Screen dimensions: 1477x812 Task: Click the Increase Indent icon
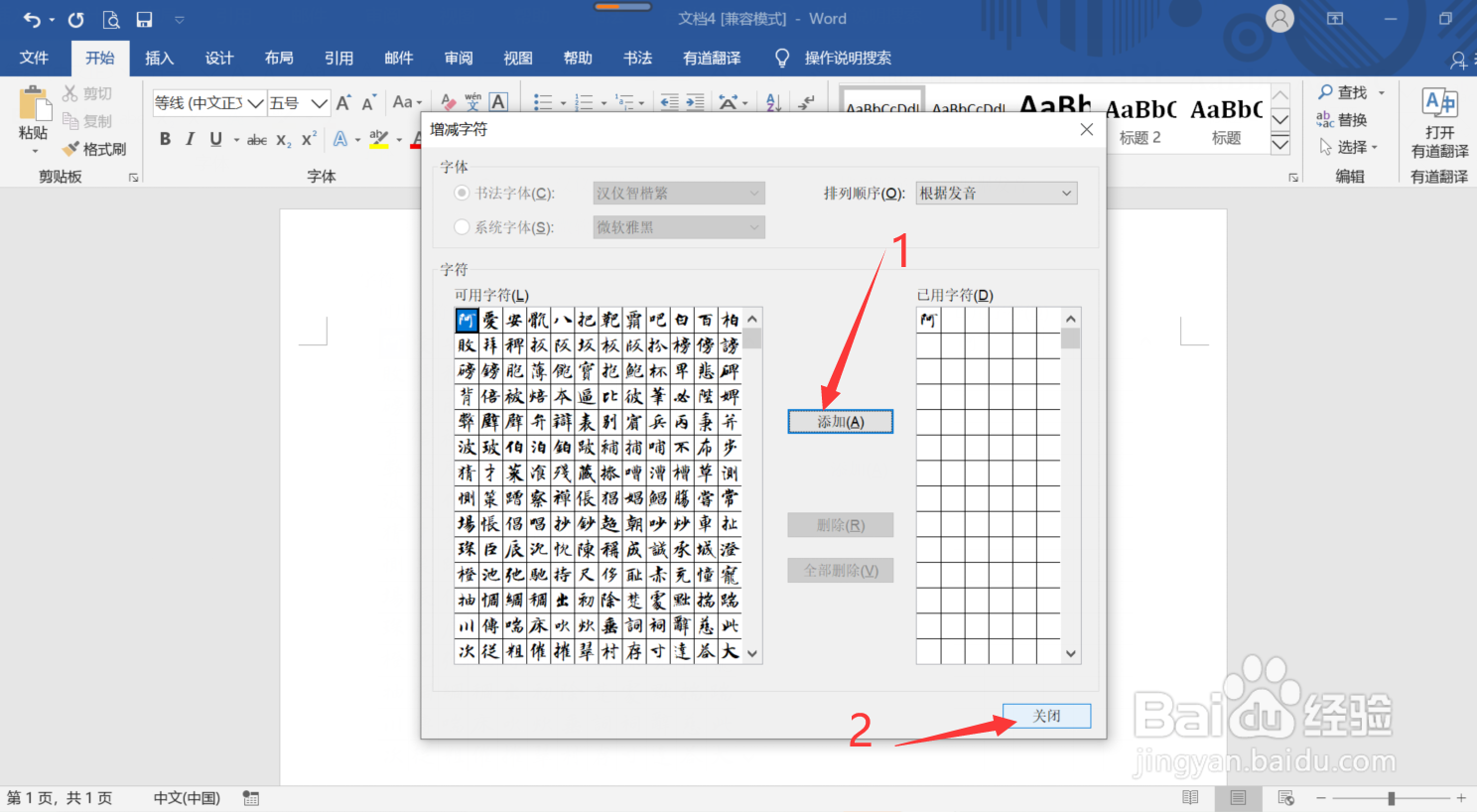point(695,102)
